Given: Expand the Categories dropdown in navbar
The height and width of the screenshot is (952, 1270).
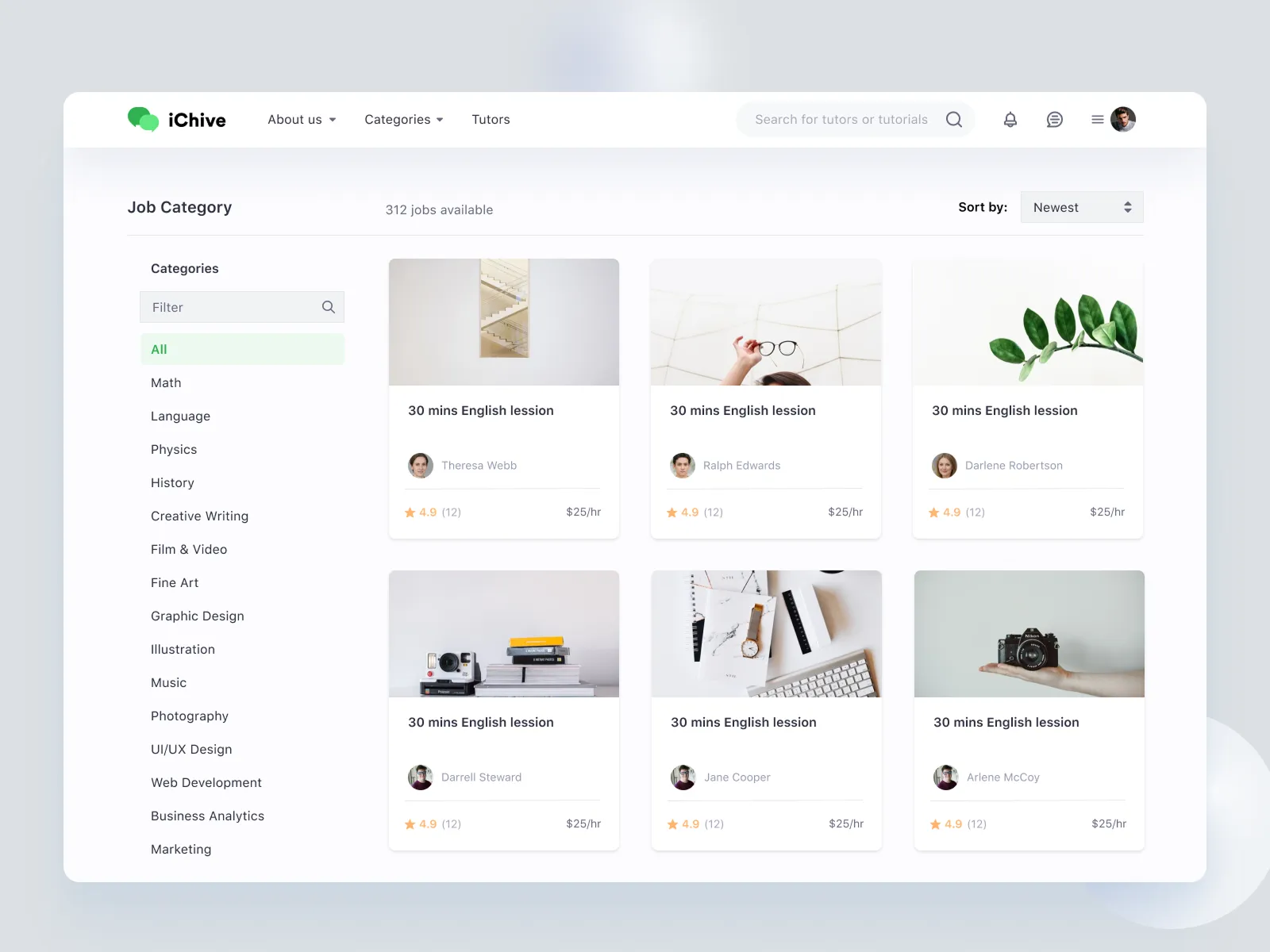Looking at the screenshot, I should pyautogui.click(x=404, y=120).
